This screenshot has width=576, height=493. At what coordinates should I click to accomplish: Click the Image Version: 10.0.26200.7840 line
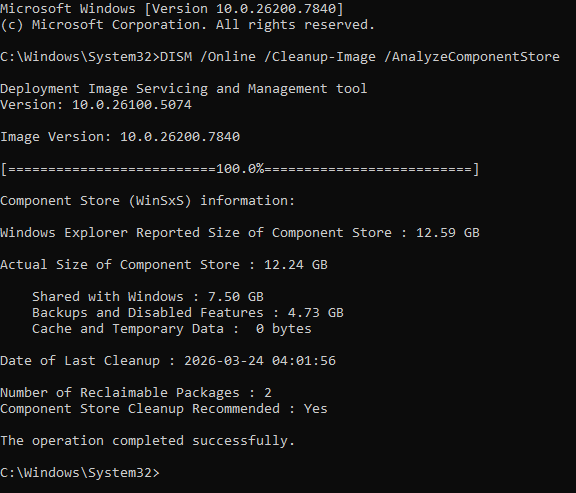pyautogui.click(x=120, y=137)
